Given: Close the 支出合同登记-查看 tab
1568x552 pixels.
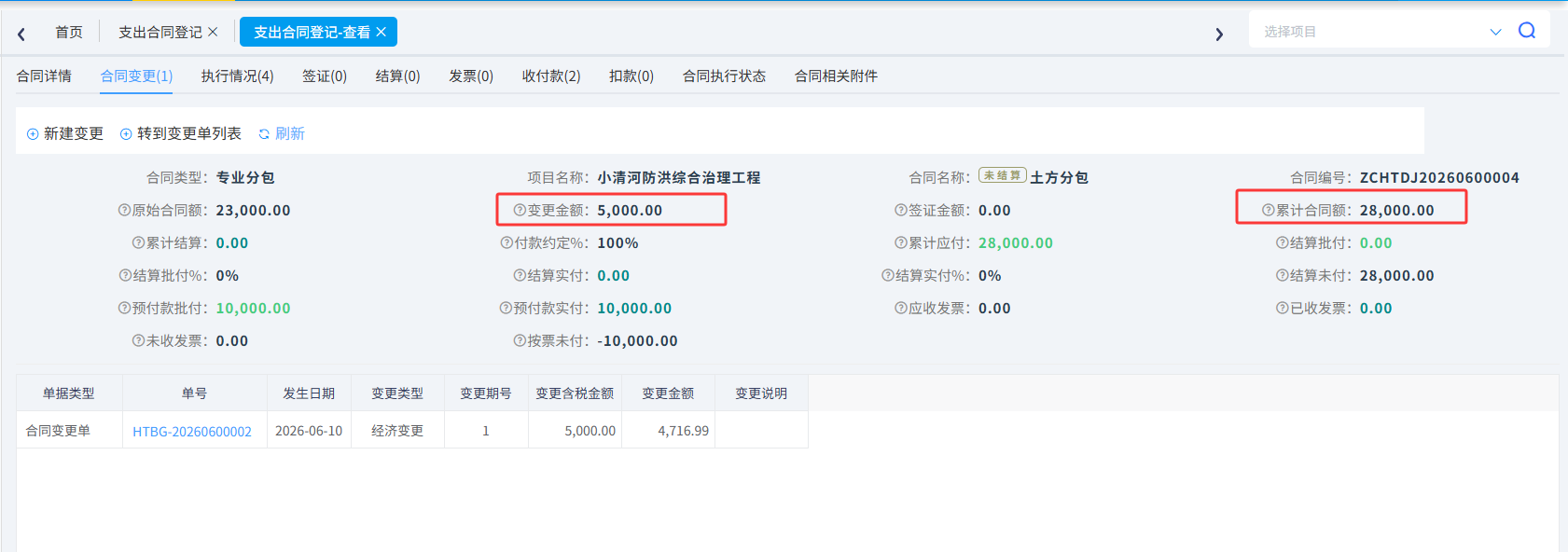Looking at the screenshot, I should click(x=382, y=32).
